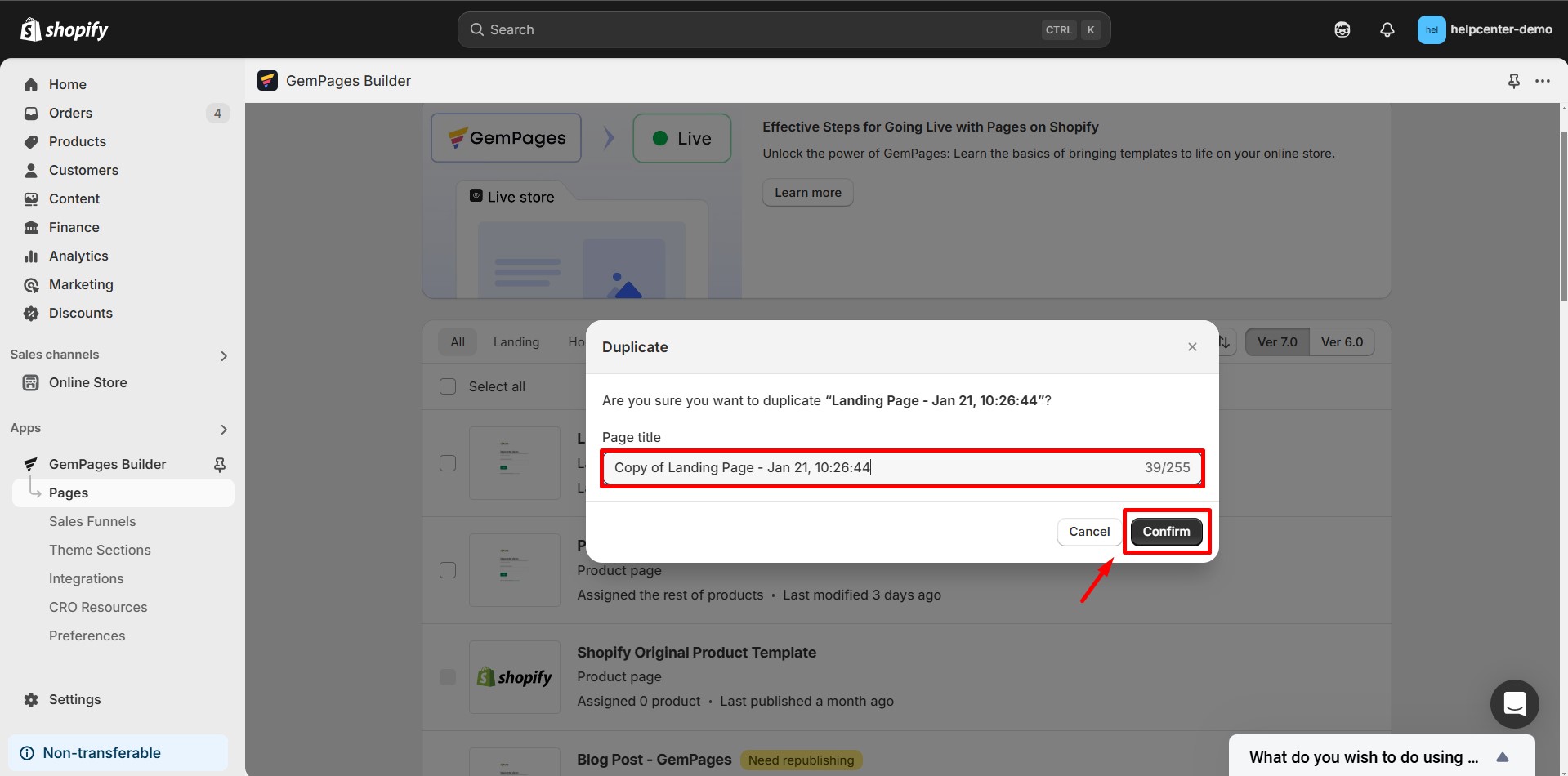The width and height of the screenshot is (1568, 776).
Task: Open the Shopify Sidekick assistant icon
Action: (1342, 29)
